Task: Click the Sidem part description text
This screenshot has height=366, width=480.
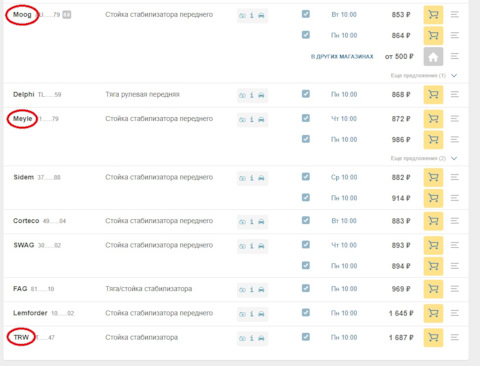Action: coord(159,177)
